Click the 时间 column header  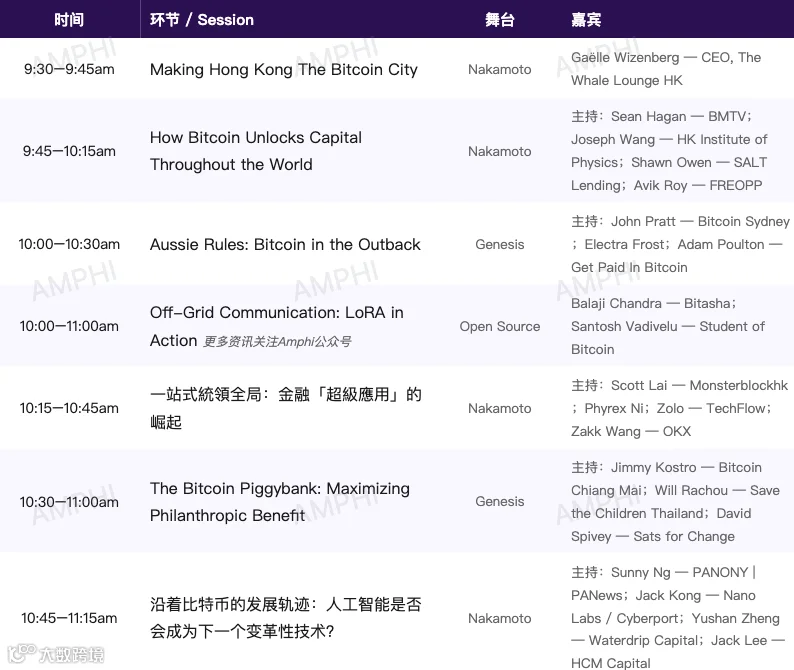[x=69, y=20]
